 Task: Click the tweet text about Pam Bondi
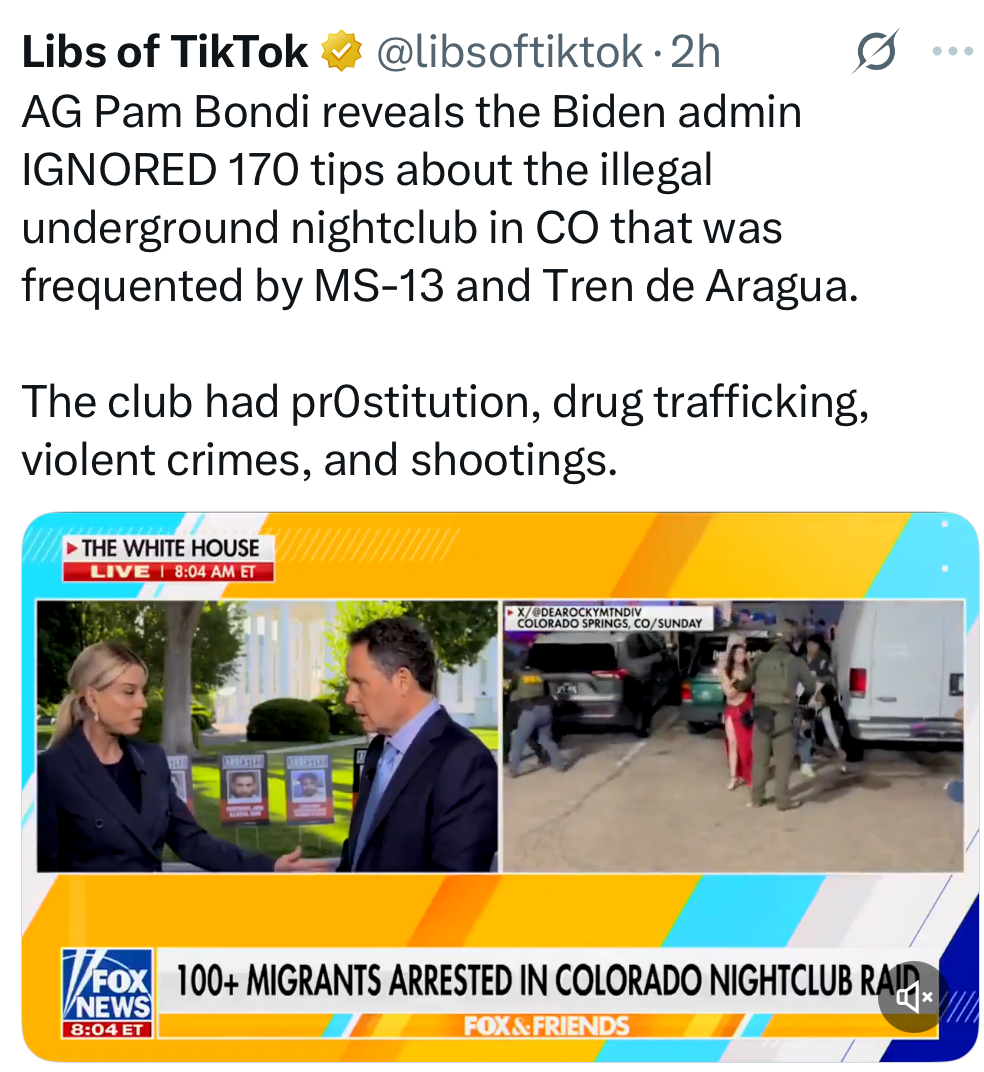click(x=440, y=198)
